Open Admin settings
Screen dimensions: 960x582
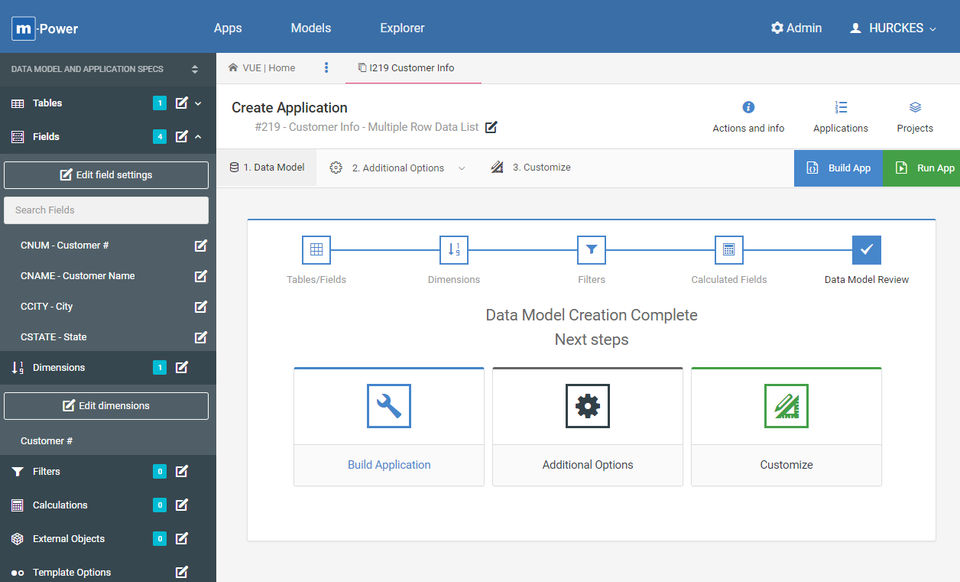tap(796, 28)
